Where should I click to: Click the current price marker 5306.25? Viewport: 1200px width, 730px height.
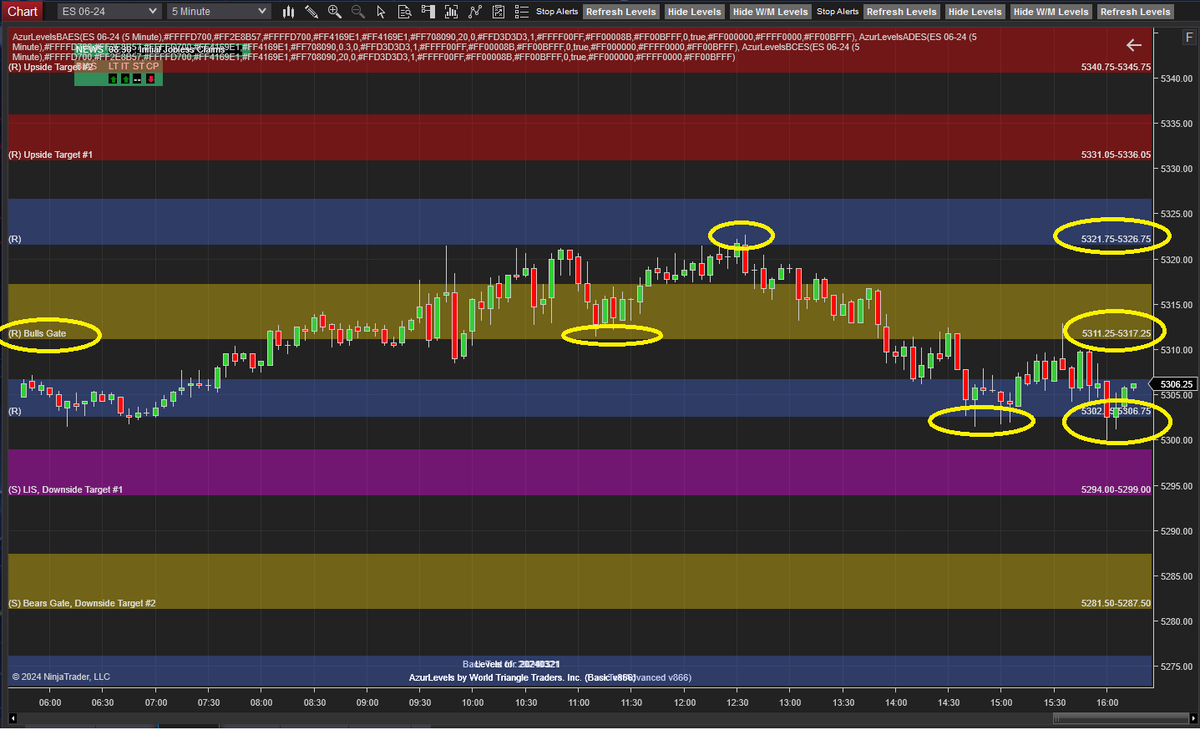pos(1172,384)
